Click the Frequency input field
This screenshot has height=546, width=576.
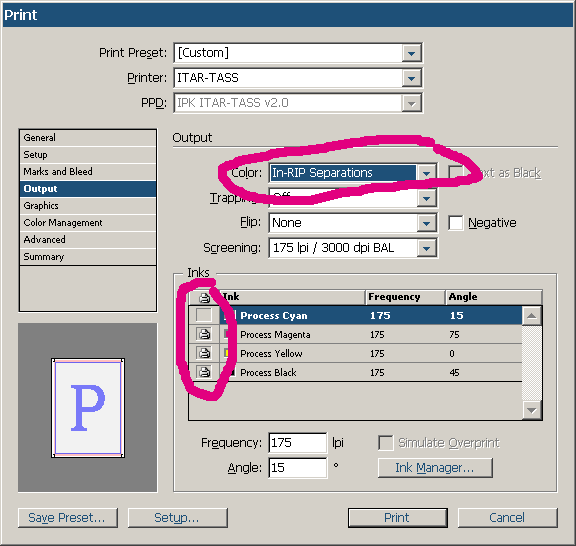(298, 443)
